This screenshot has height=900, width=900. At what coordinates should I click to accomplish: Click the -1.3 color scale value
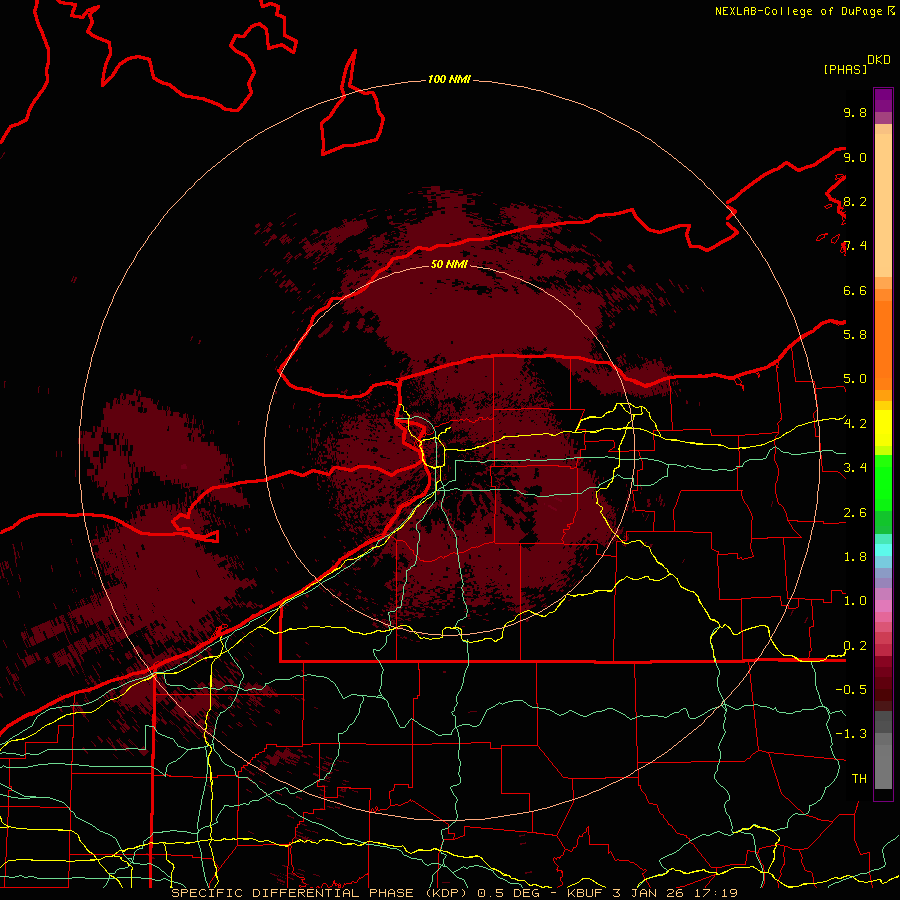pos(851,734)
